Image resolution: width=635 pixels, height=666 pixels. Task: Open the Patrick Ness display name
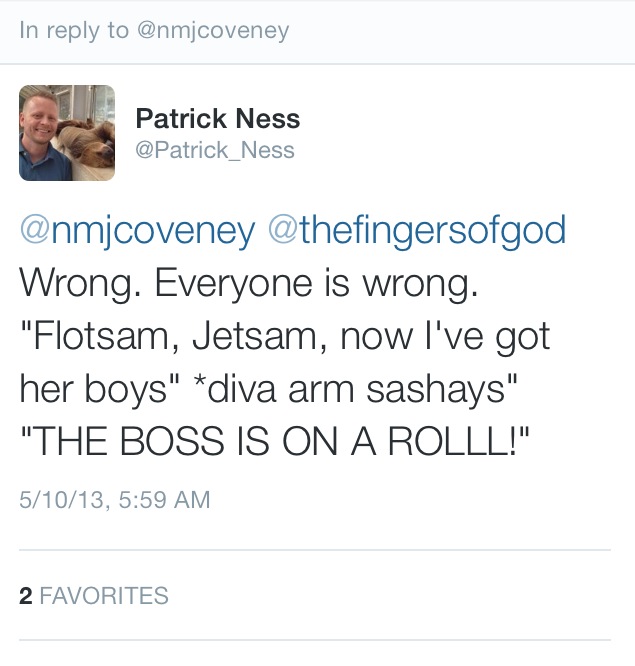[x=217, y=119]
